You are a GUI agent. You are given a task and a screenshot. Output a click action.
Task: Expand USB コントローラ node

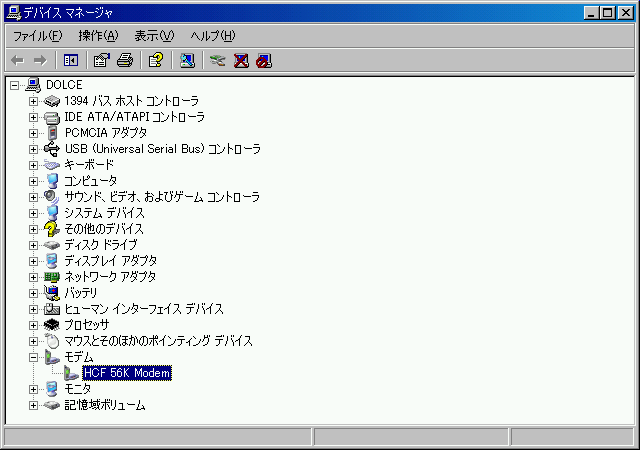[x=33, y=149]
